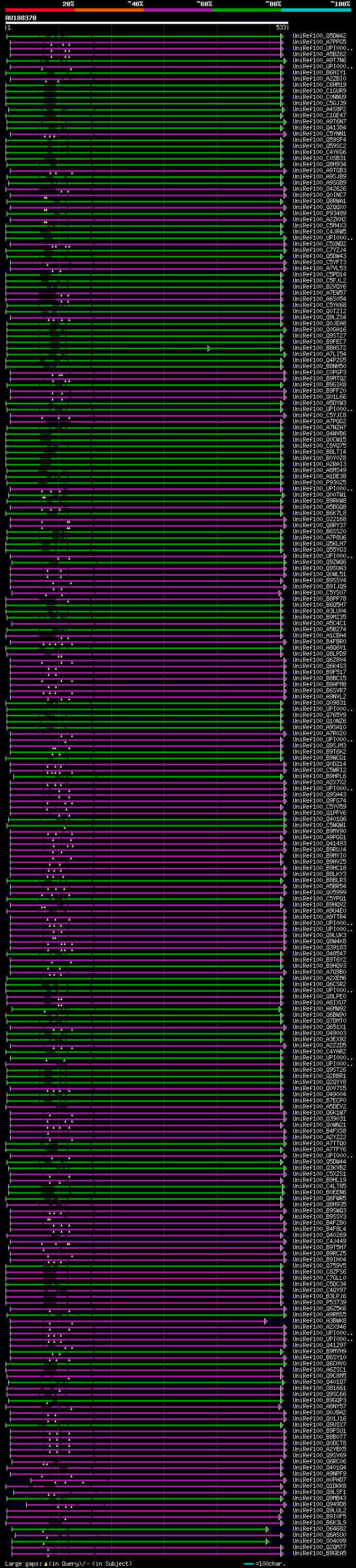Image resolution: width=356 pixels, height=1568 pixels.
Task: Click hit label UniRef100_C5M4X3
Action: [x=319, y=226]
